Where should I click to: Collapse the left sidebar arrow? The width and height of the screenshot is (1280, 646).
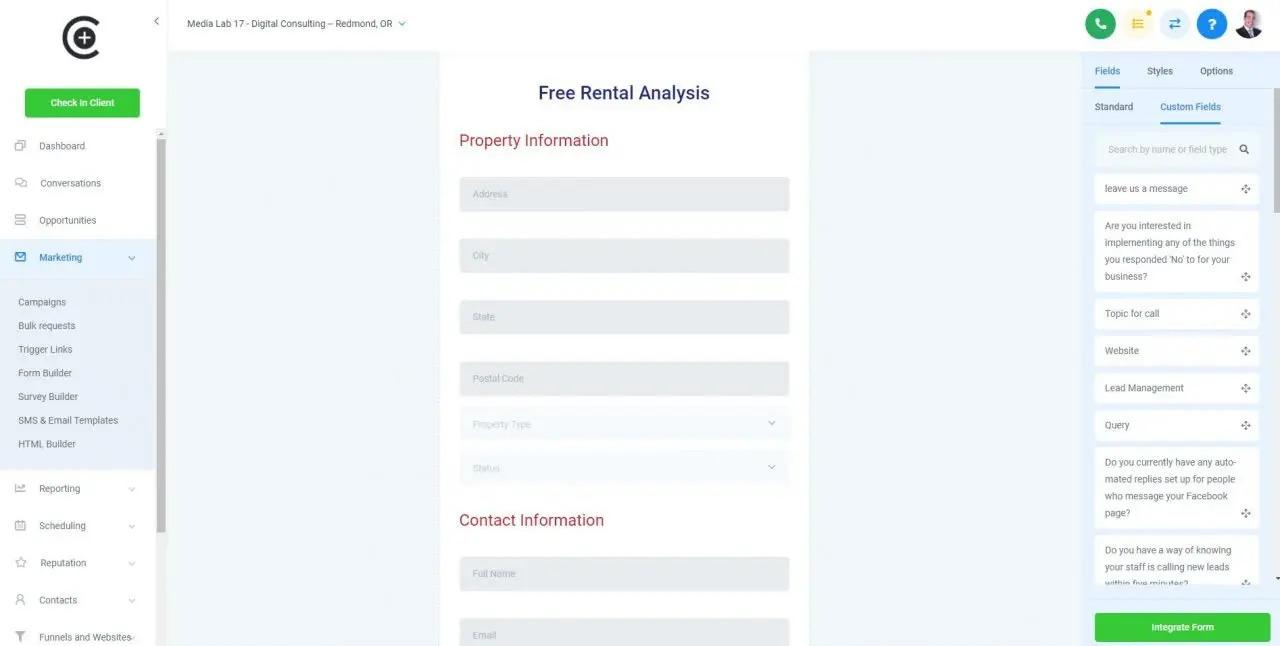[156, 21]
